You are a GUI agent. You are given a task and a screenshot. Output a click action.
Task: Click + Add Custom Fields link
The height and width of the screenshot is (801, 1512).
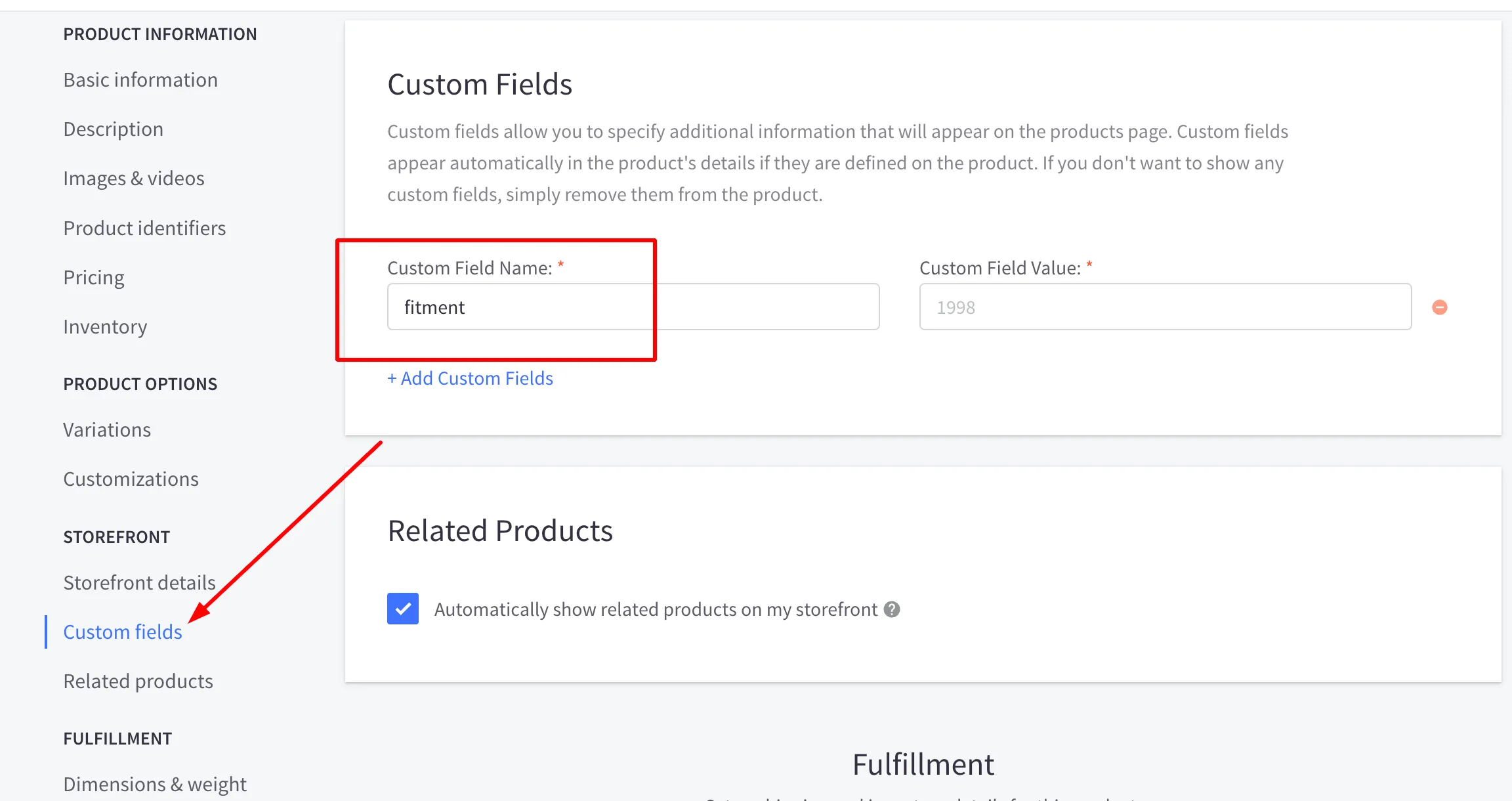(x=470, y=378)
